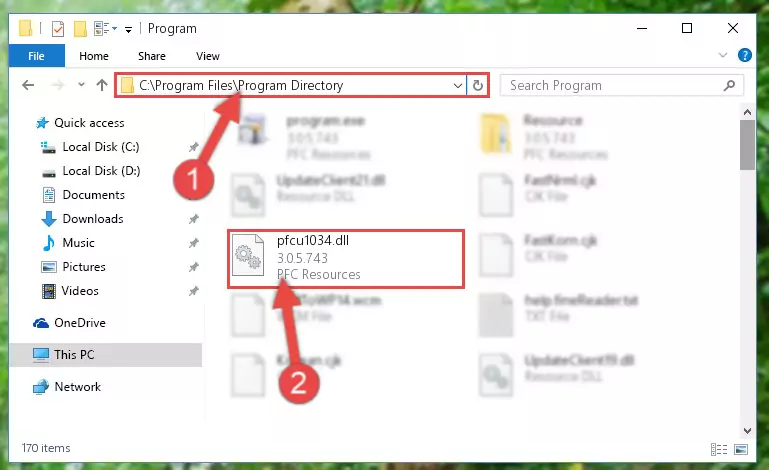
Task: Open the Share ribbon tab
Action: 152,56
